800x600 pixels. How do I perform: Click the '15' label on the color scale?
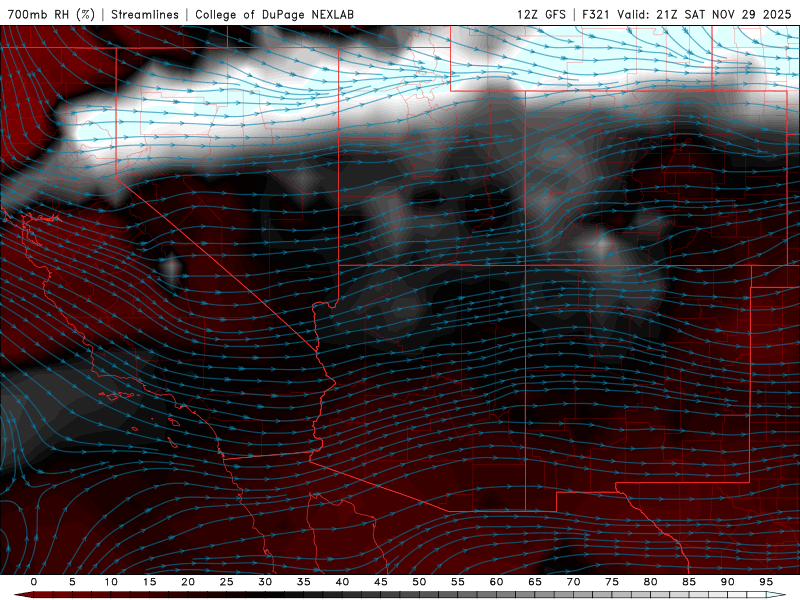click(x=149, y=582)
